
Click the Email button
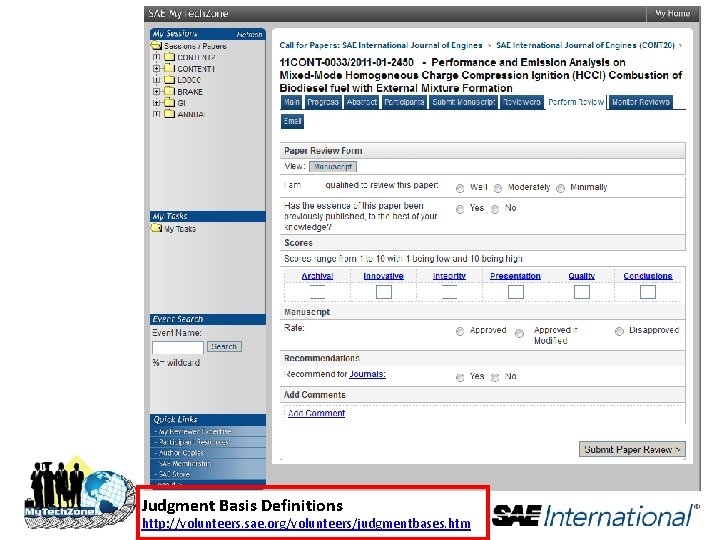[x=292, y=121]
